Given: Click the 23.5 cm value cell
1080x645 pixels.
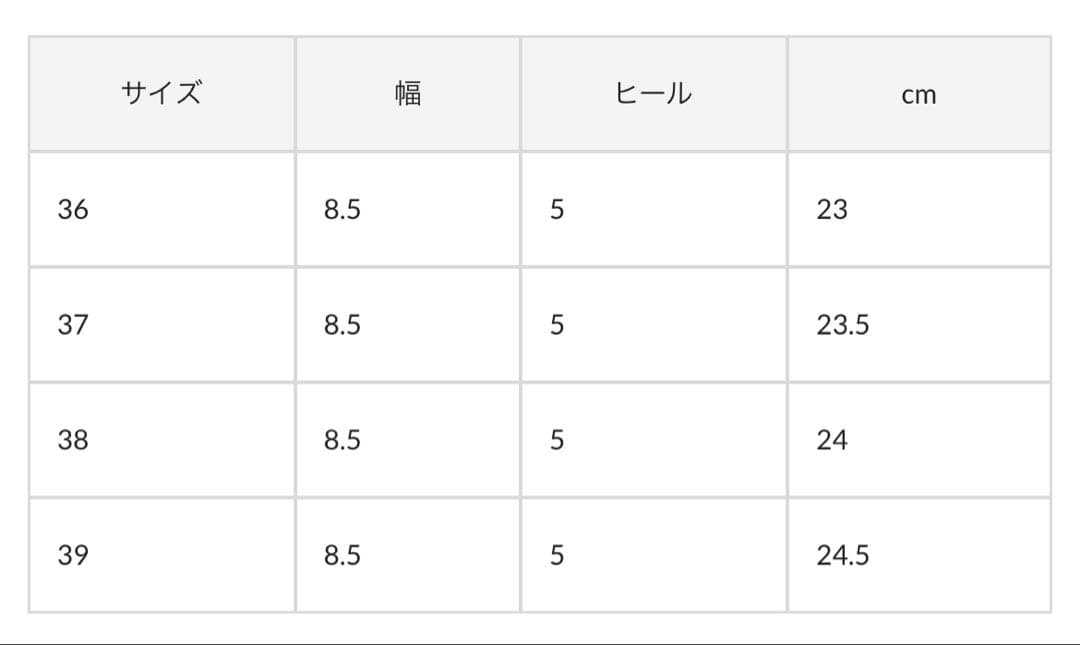Looking at the screenshot, I should point(842,325).
